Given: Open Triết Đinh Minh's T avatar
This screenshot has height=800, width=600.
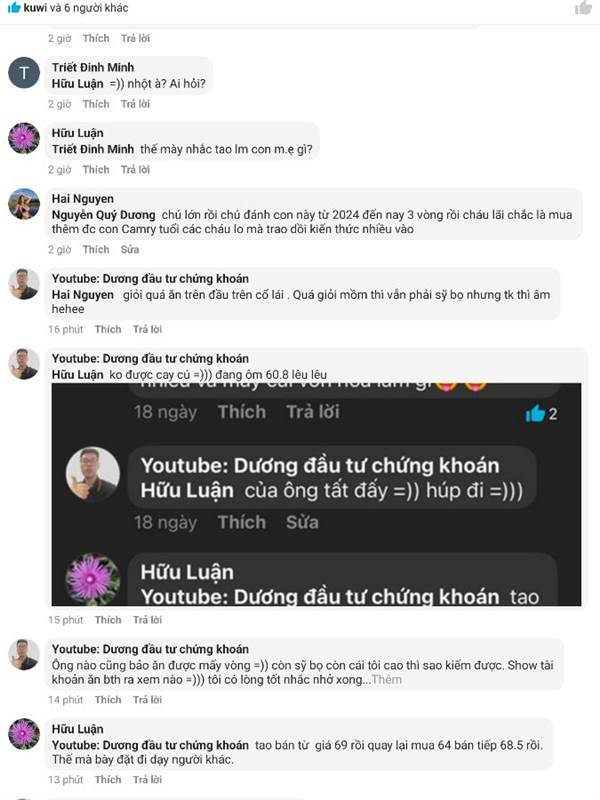Looking at the screenshot, I should [24, 73].
